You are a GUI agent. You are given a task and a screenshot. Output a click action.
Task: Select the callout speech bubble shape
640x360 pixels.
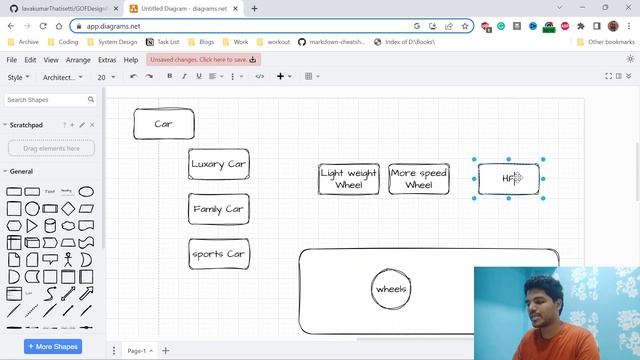pos(50,260)
